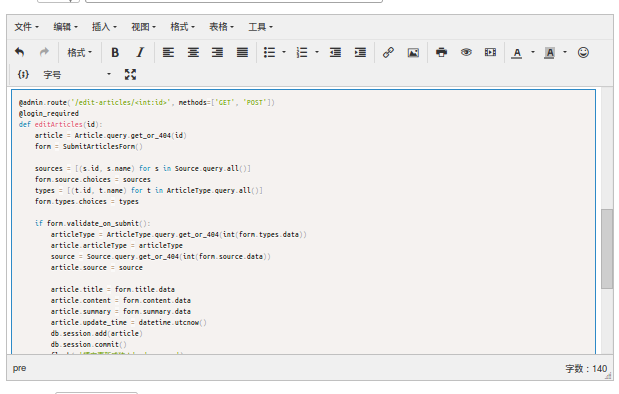The image size is (619, 394).
Task: Click the vertical scrollbar thumb
Action: [x=607, y=249]
